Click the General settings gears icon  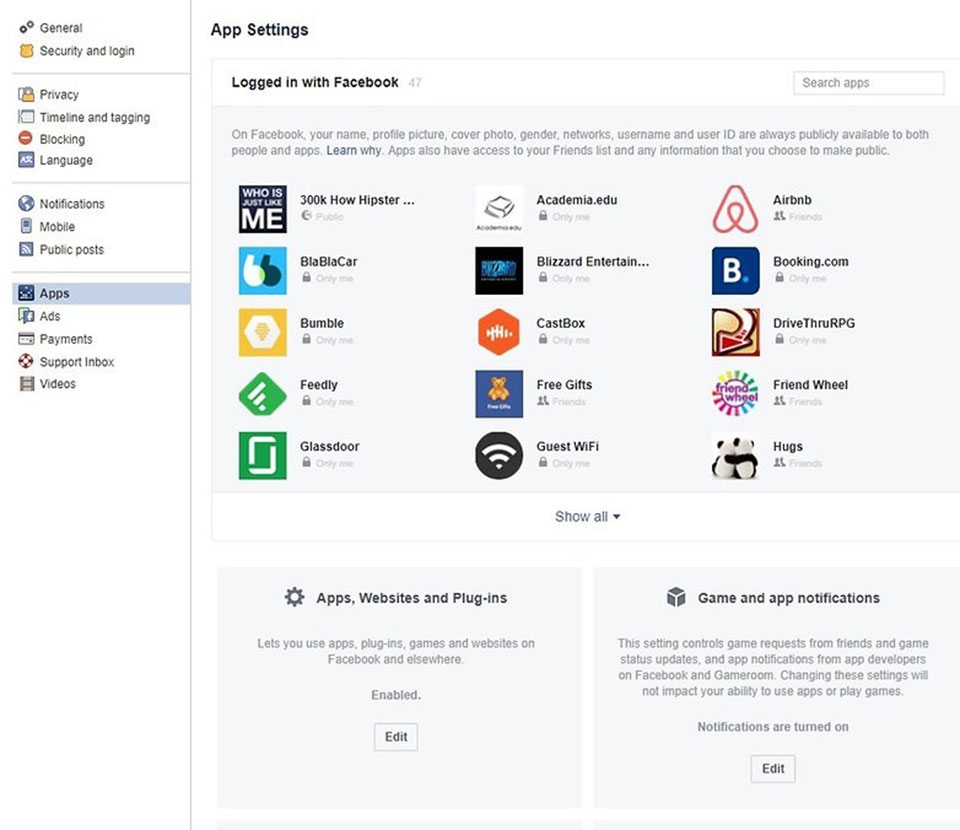(26, 28)
